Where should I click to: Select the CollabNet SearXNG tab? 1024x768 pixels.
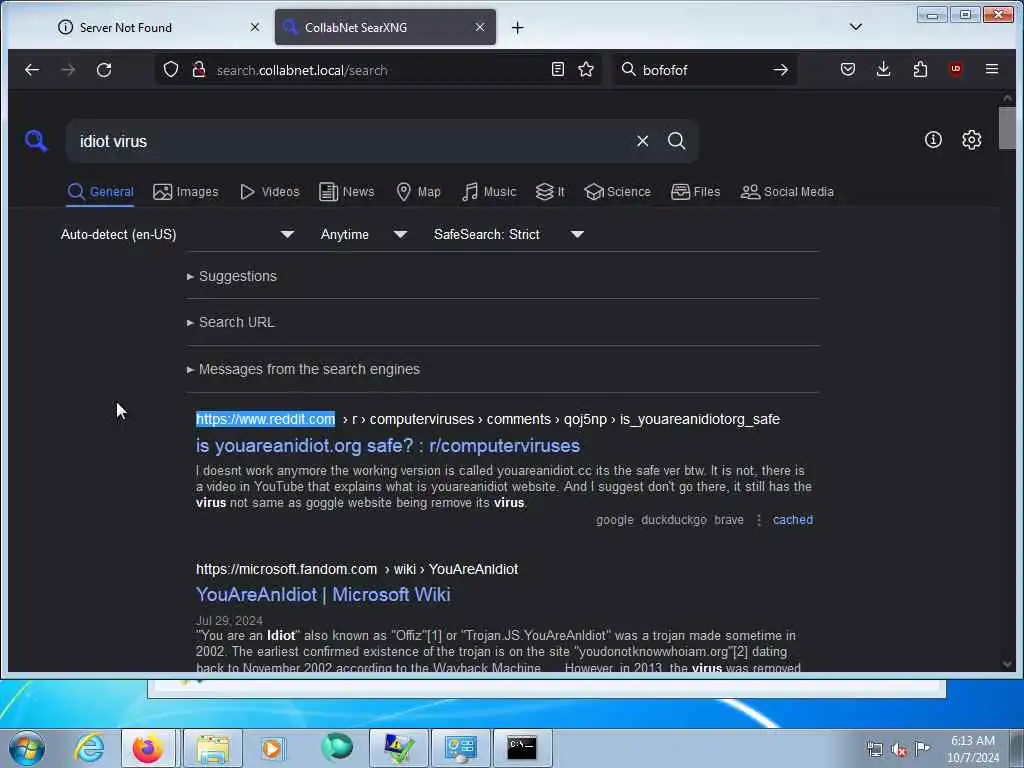[385, 27]
